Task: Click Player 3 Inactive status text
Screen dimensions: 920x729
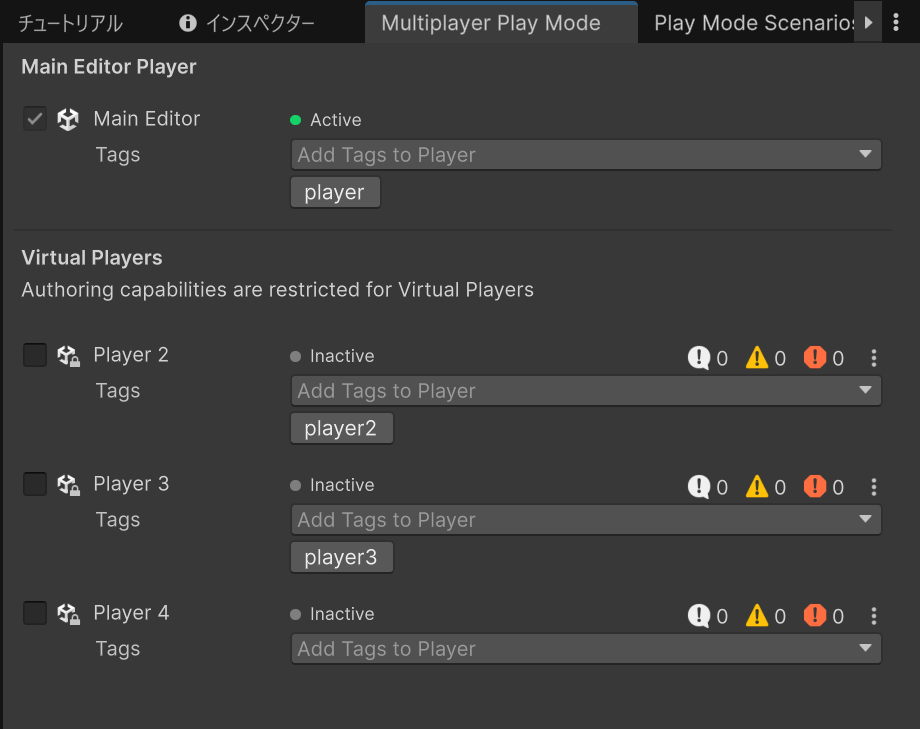Action: [x=342, y=485]
